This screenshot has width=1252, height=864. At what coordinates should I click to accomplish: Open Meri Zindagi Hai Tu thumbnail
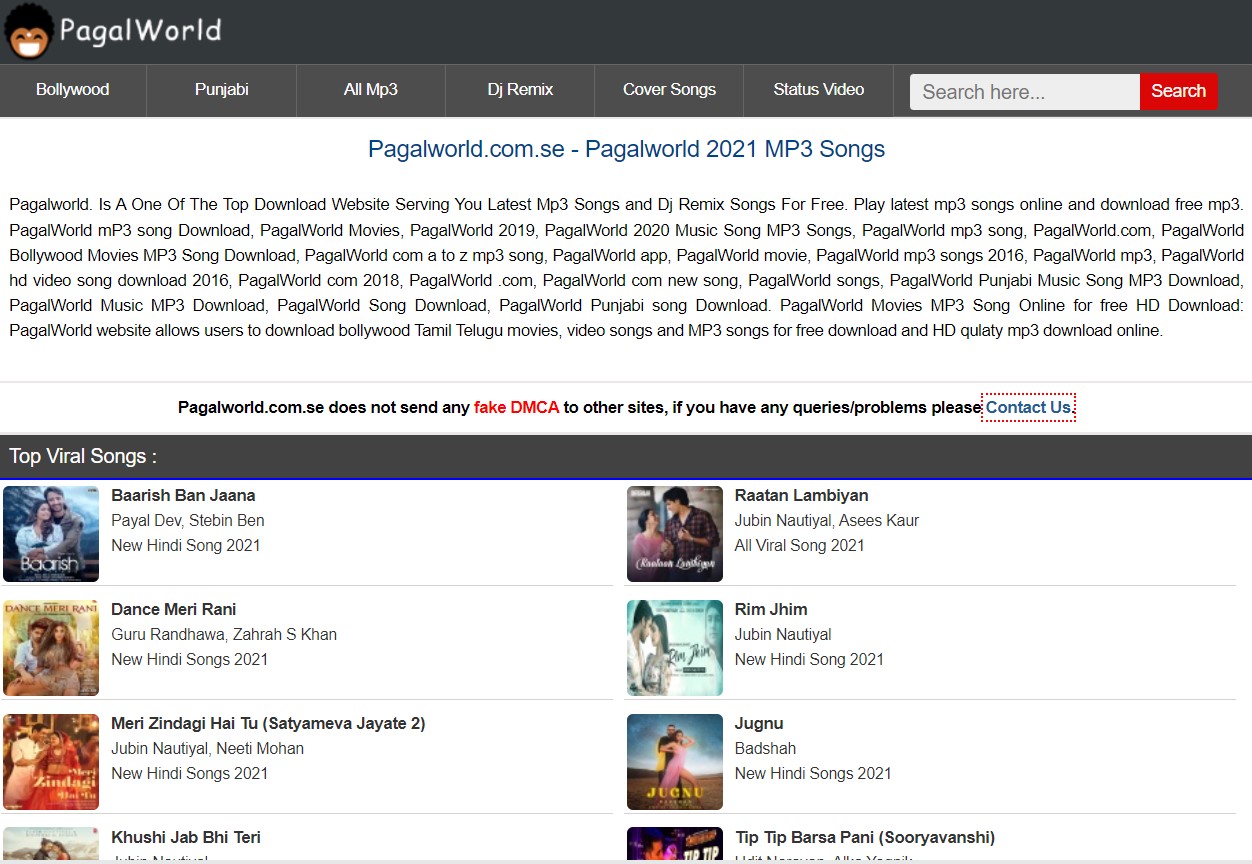(51, 762)
